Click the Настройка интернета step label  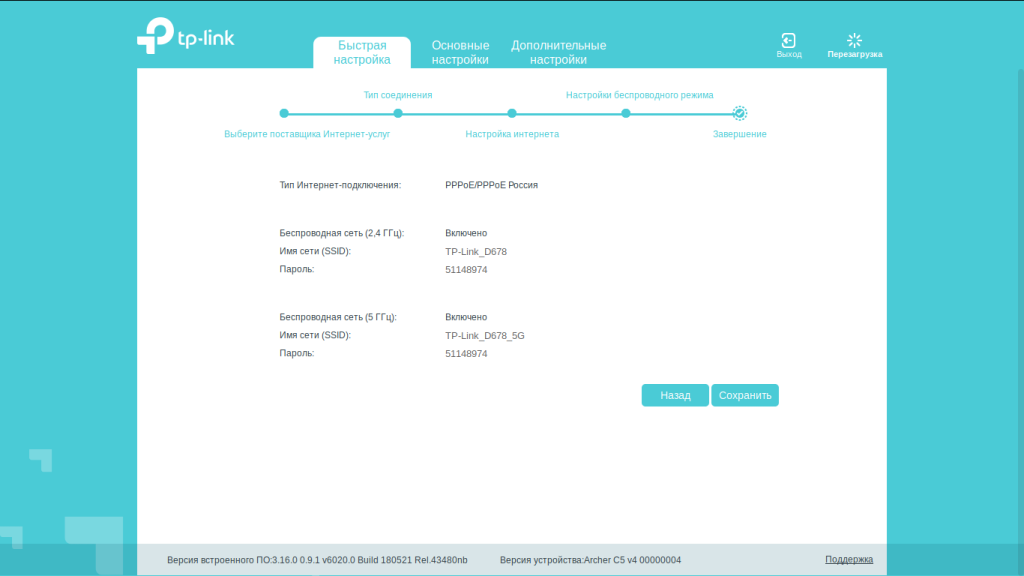pos(512,134)
